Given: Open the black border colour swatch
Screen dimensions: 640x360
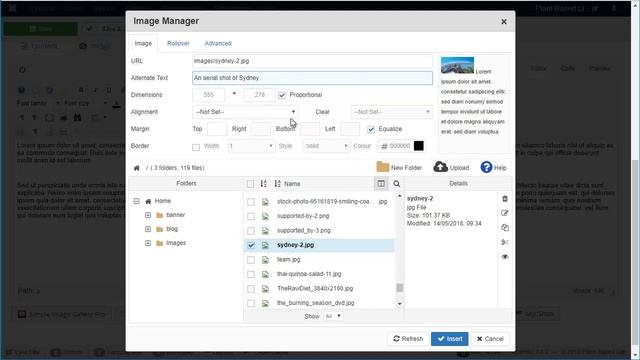Looking at the screenshot, I should 419,146.
